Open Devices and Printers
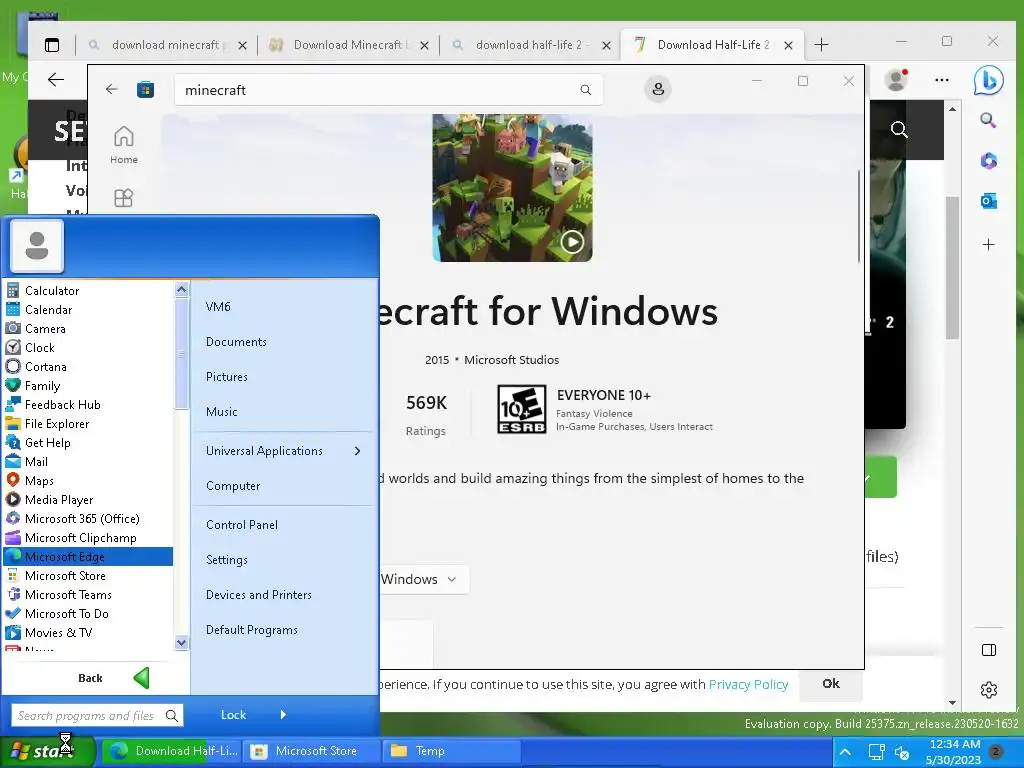The image size is (1024, 768). point(259,595)
